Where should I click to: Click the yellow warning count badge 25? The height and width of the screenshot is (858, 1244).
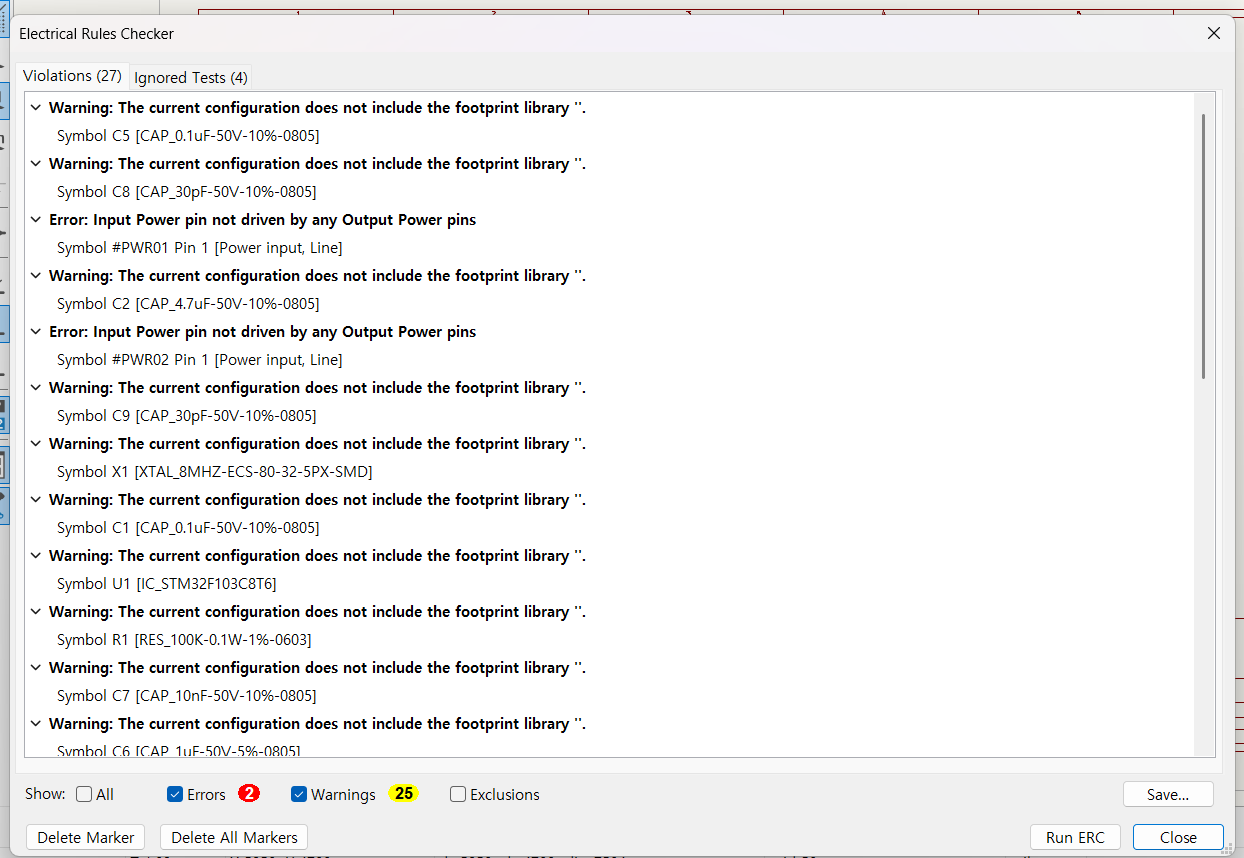(403, 793)
